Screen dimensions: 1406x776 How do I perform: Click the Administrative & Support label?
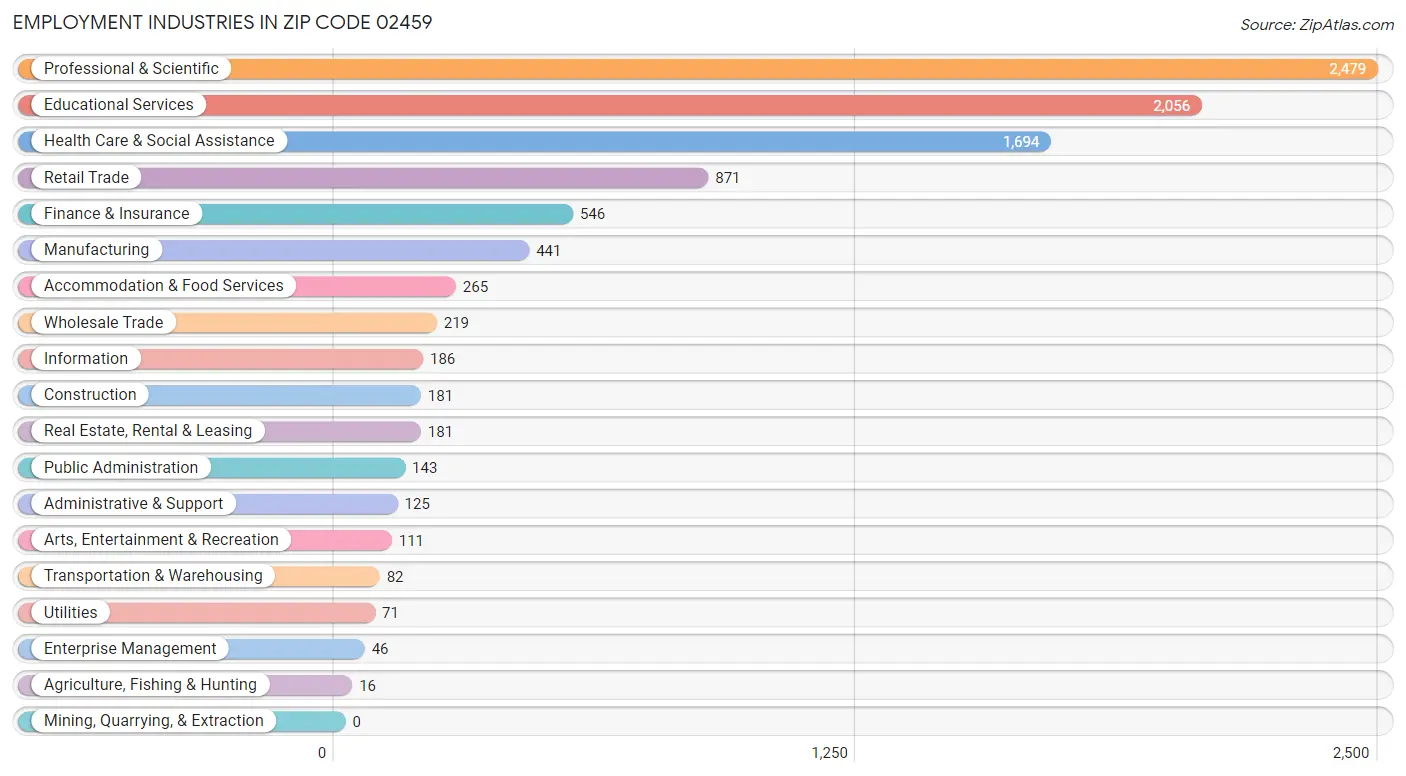coord(133,504)
